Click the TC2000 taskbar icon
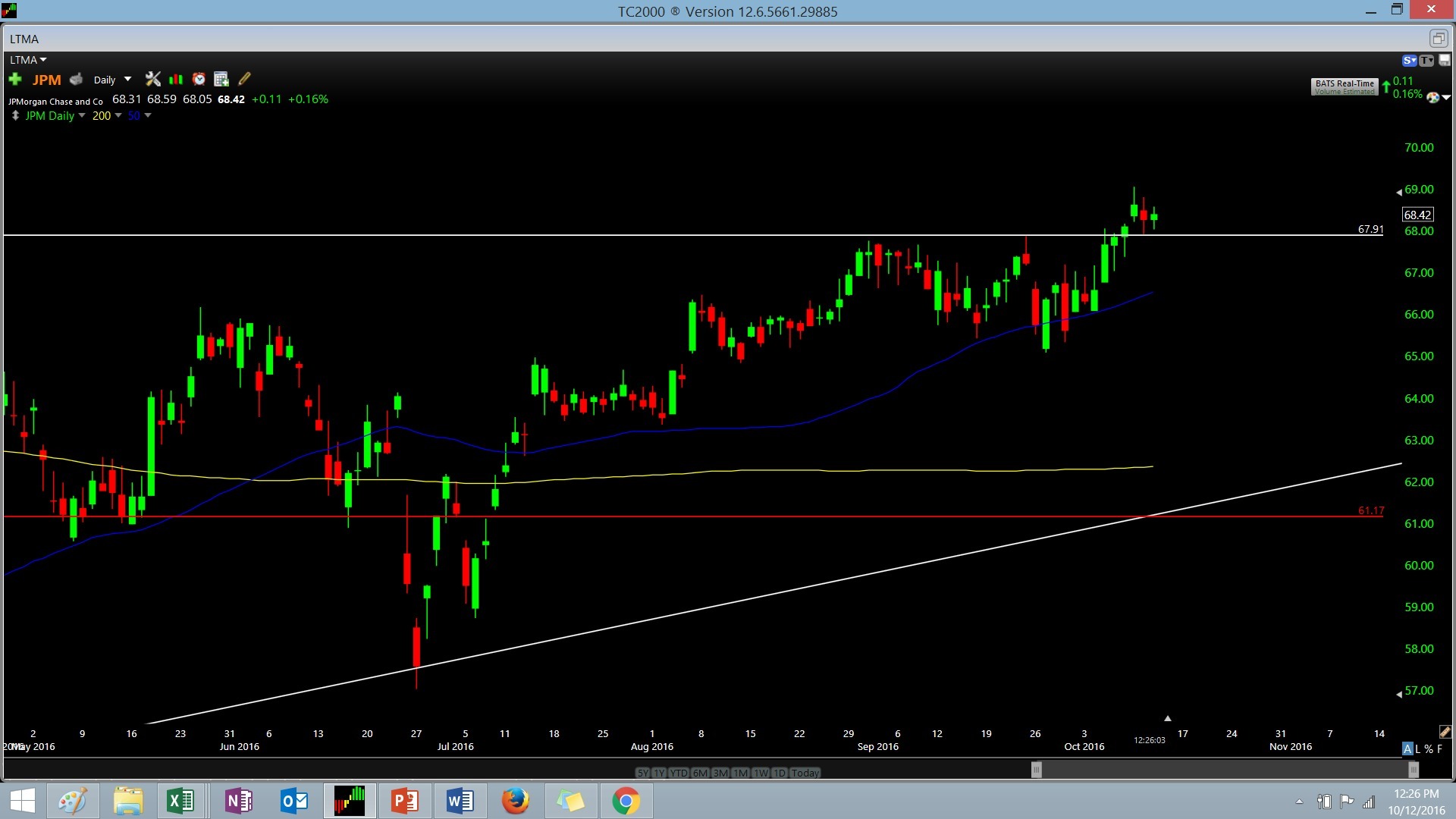Screen dimensions: 1456x819 tap(350, 801)
